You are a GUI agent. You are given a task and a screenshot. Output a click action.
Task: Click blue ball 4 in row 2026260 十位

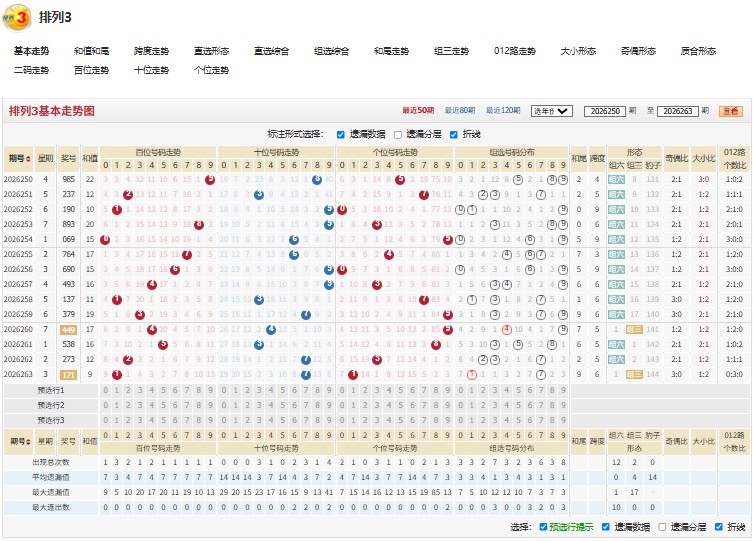271,330
